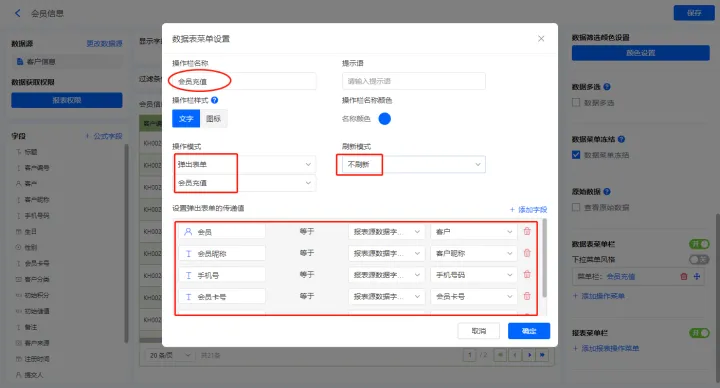Open 客户昵称 field dropdown
The image size is (720, 388).
click(x=473, y=253)
